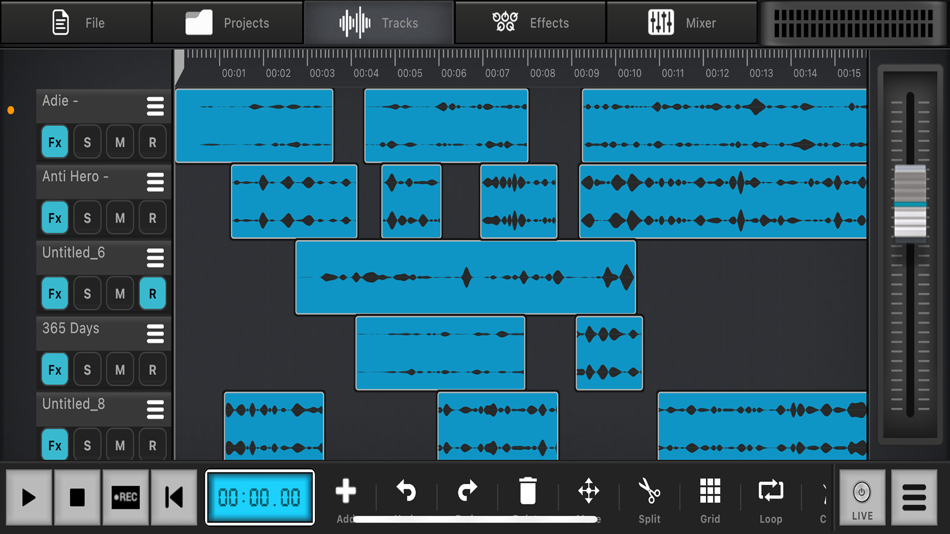Arm recording on the Anti Hero track

point(153,218)
